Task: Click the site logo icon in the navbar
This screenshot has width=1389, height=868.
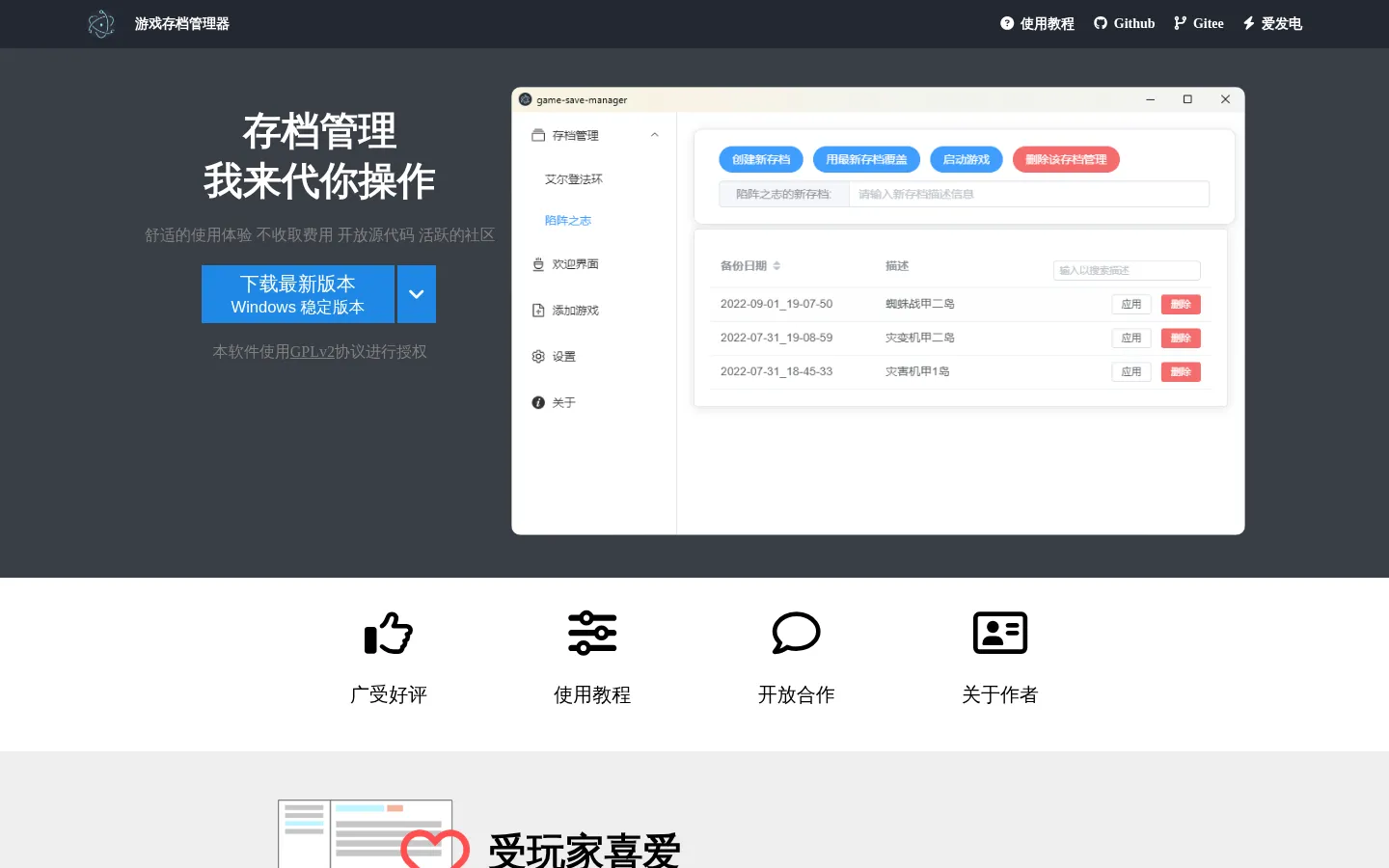Action: [101, 24]
